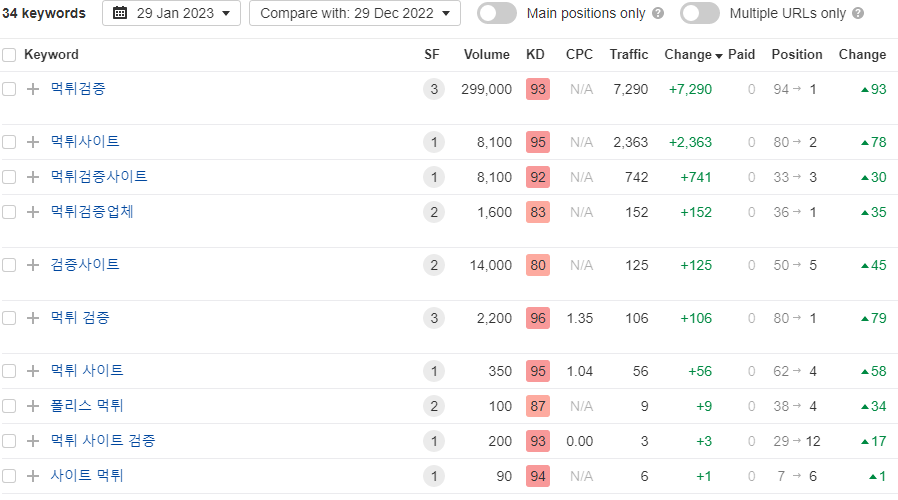Sort table by Volume column header
898x500 pixels.
click(x=486, y=55)
